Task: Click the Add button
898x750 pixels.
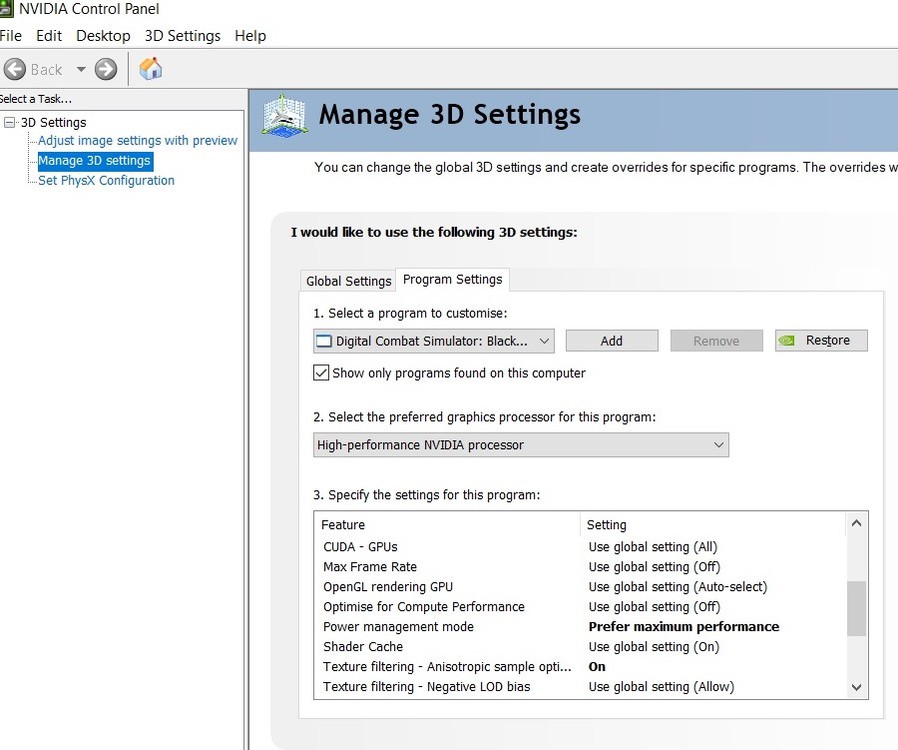Action: tap(611, 341)
